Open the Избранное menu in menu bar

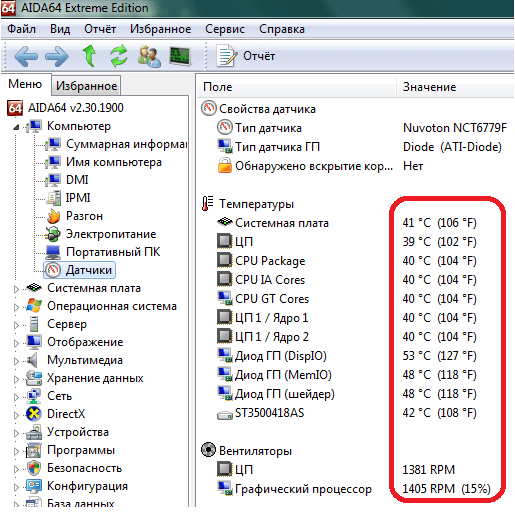coord(161,29)
